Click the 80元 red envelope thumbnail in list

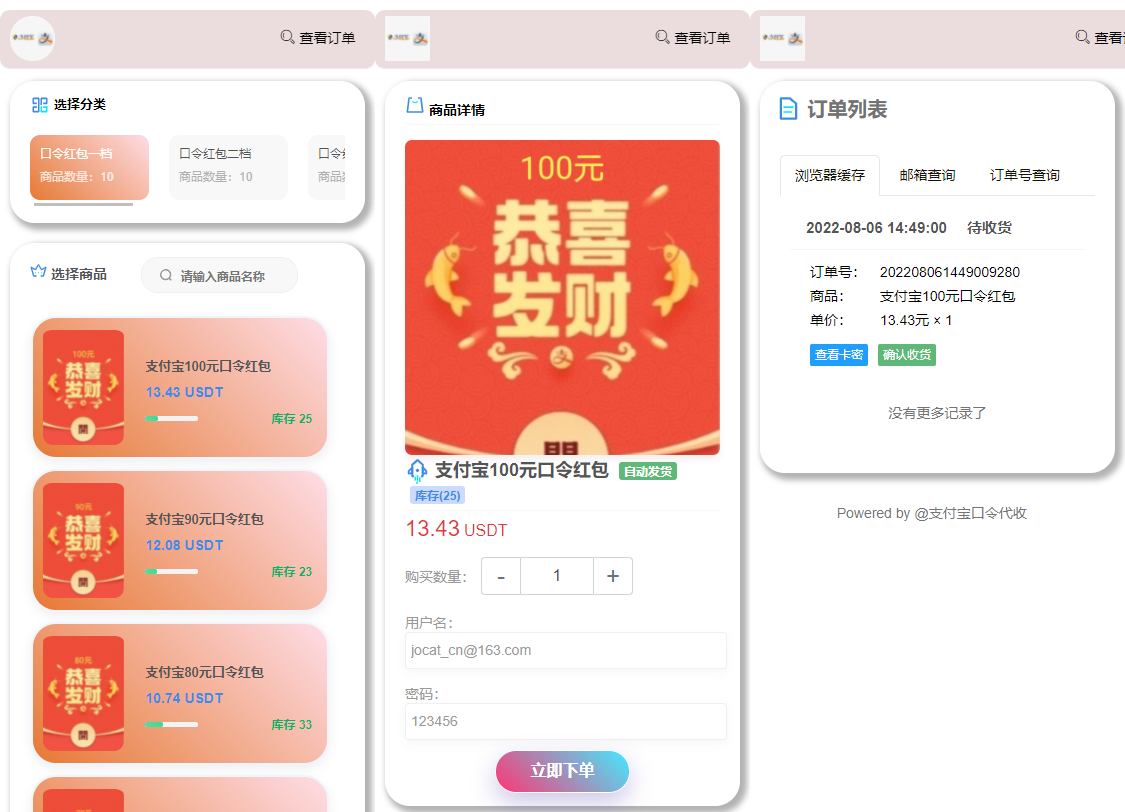click(83, 694)
